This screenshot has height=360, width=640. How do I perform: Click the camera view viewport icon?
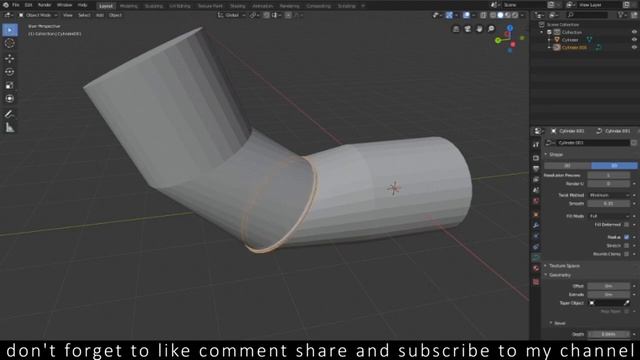tap(467, 29)
